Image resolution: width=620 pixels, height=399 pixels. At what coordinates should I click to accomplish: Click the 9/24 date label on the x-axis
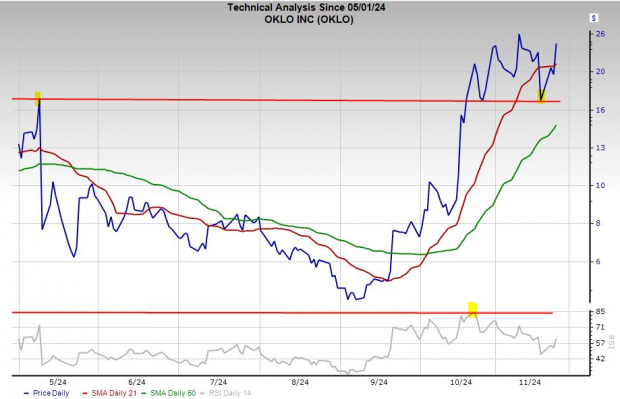[x=379, y=382]
